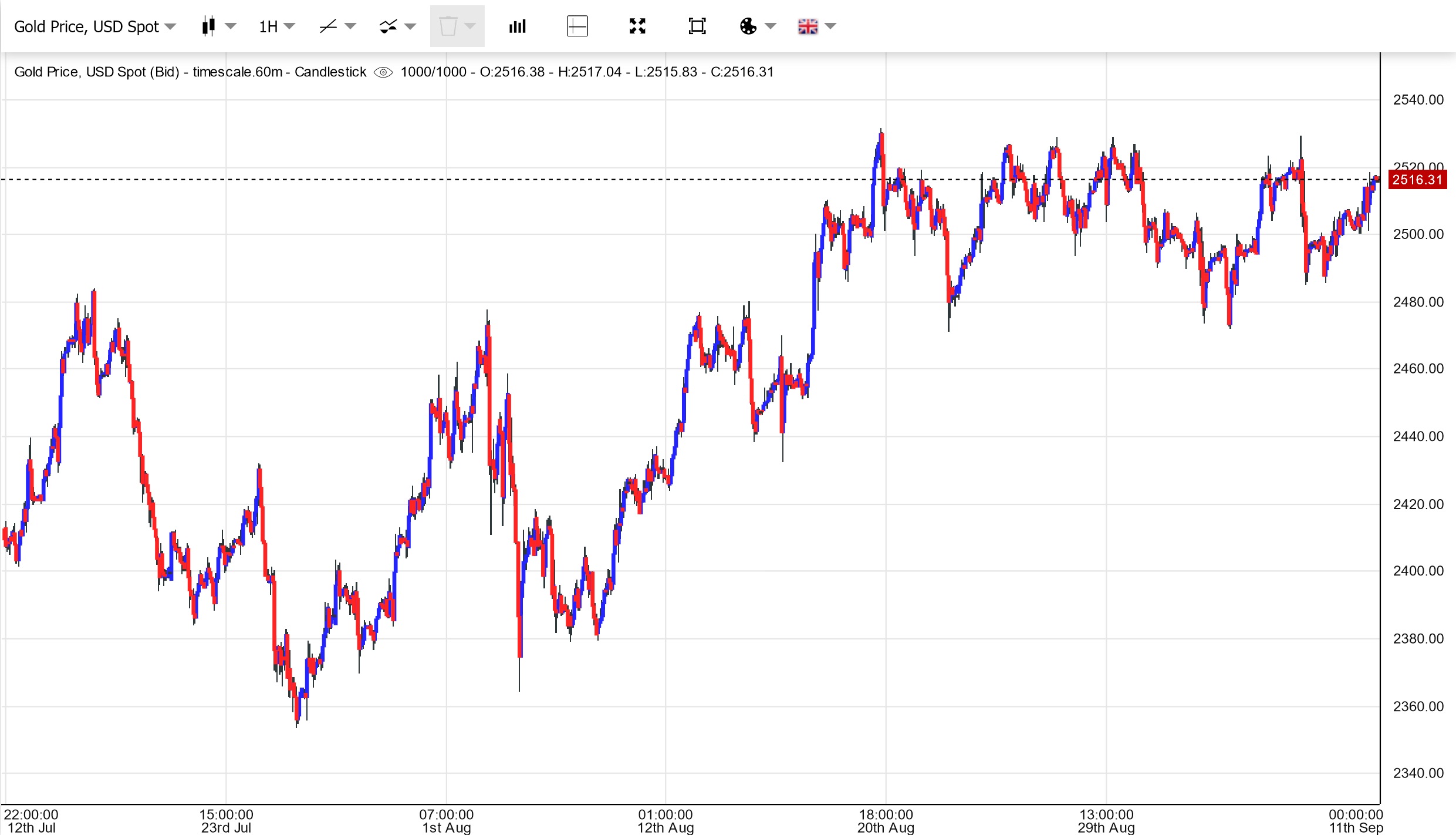
Task: Enable the crosshair cursor tool
Action: pos(577,26)
